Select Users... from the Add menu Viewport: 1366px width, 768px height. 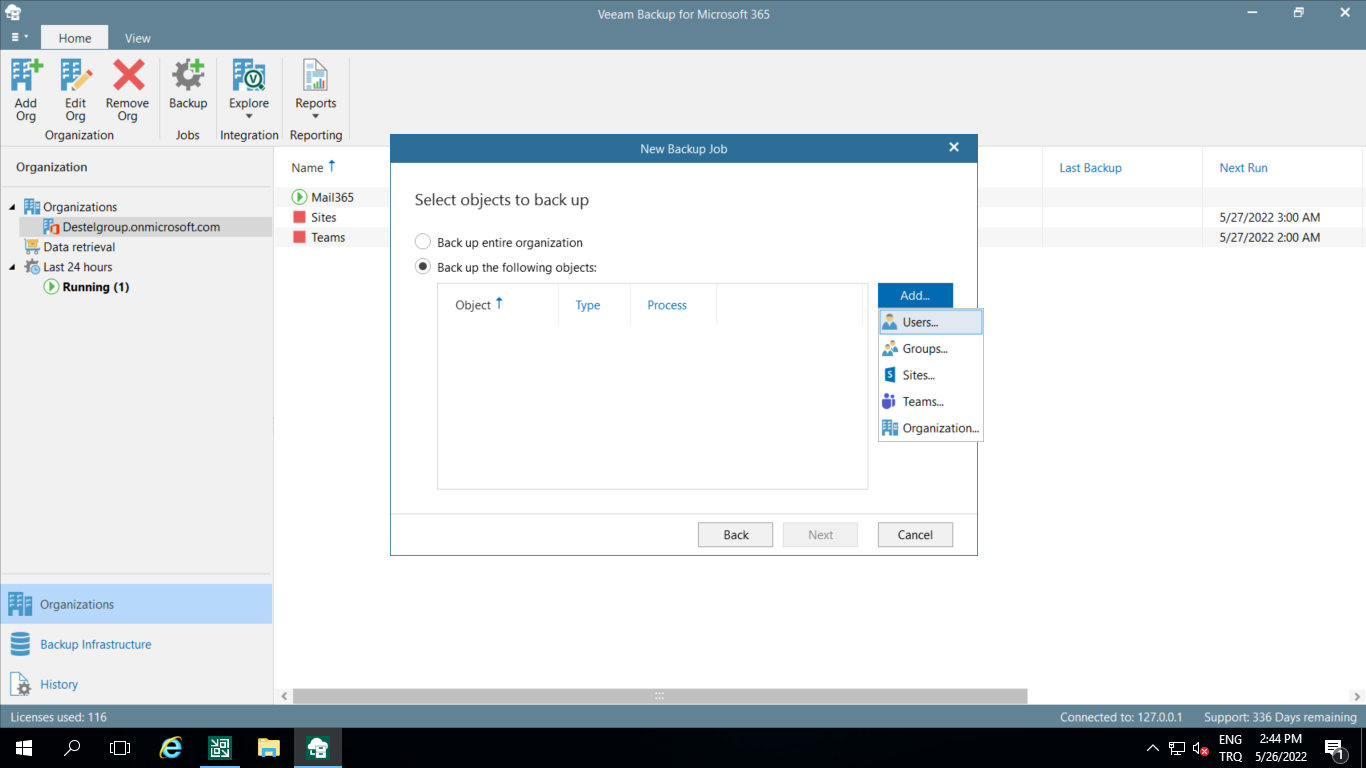930,322
